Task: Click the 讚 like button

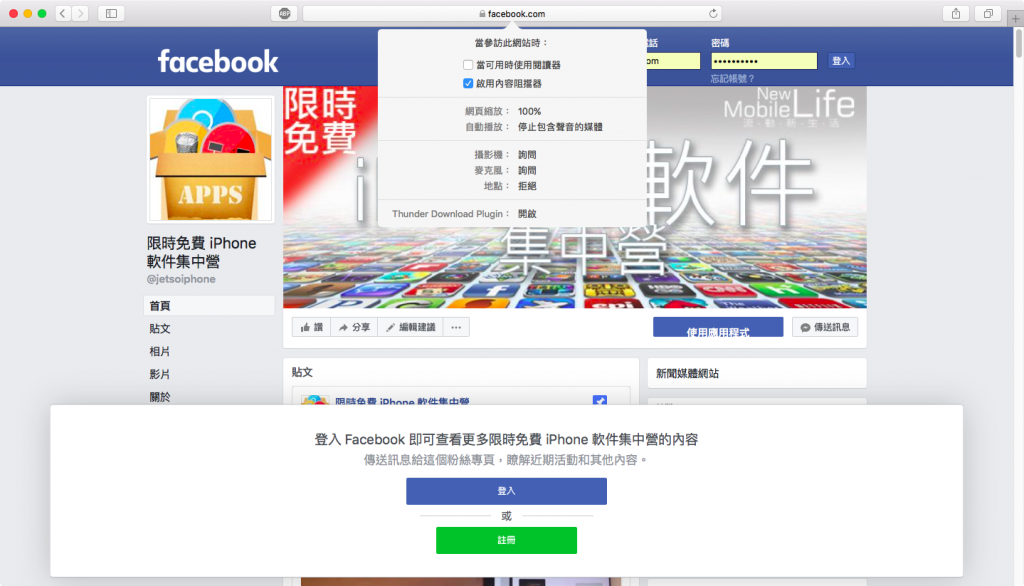Action: tap(312, 327)
